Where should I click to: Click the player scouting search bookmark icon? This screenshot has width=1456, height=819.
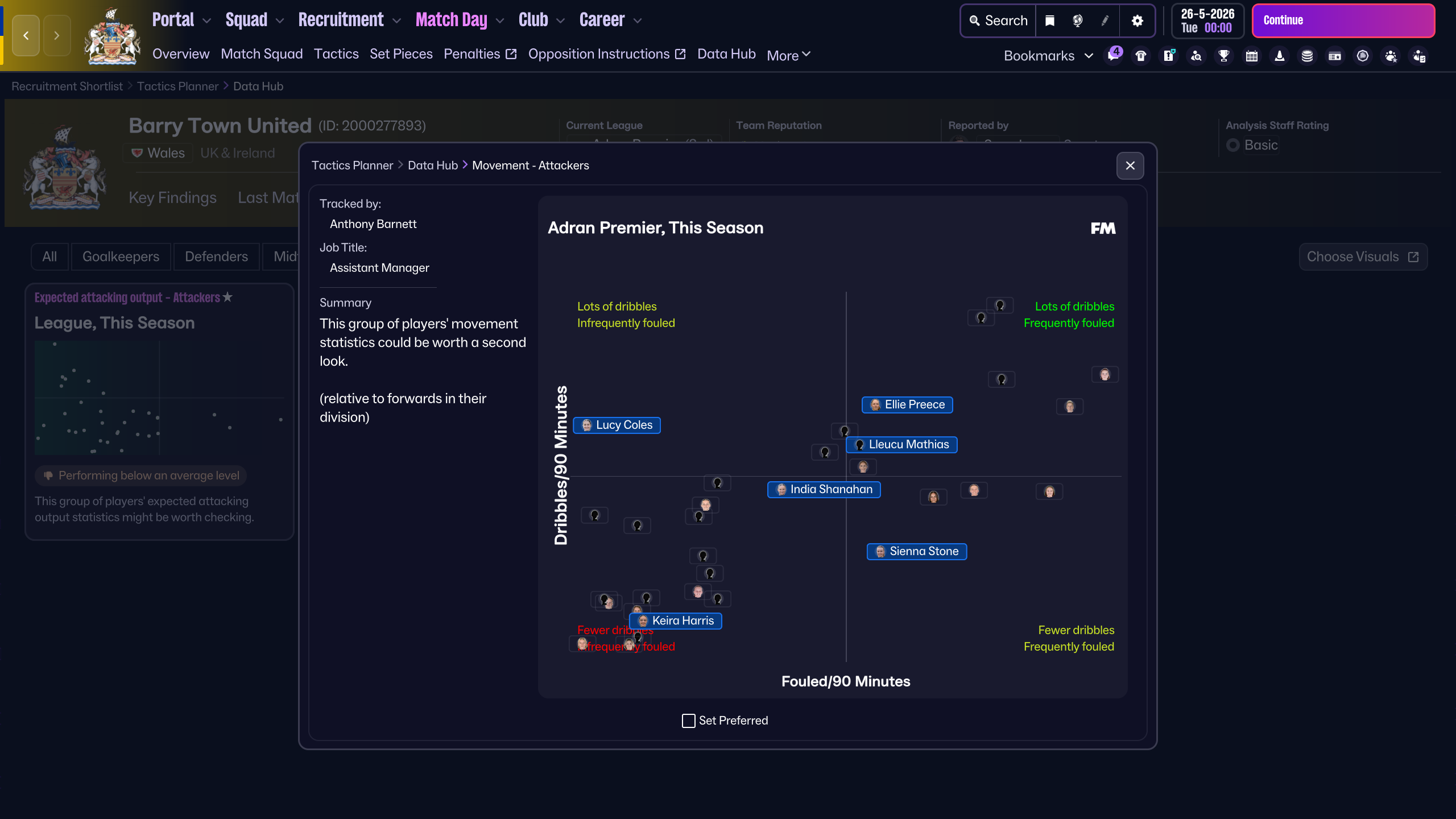point(1196,56)
